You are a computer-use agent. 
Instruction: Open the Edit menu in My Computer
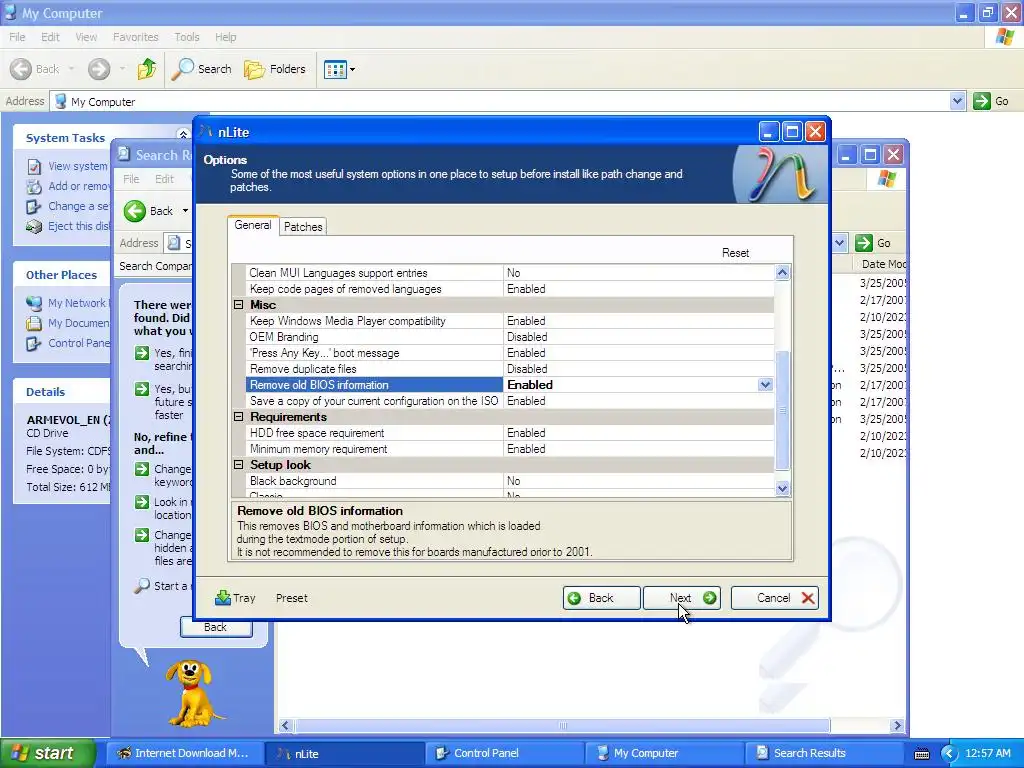[50, 37]
